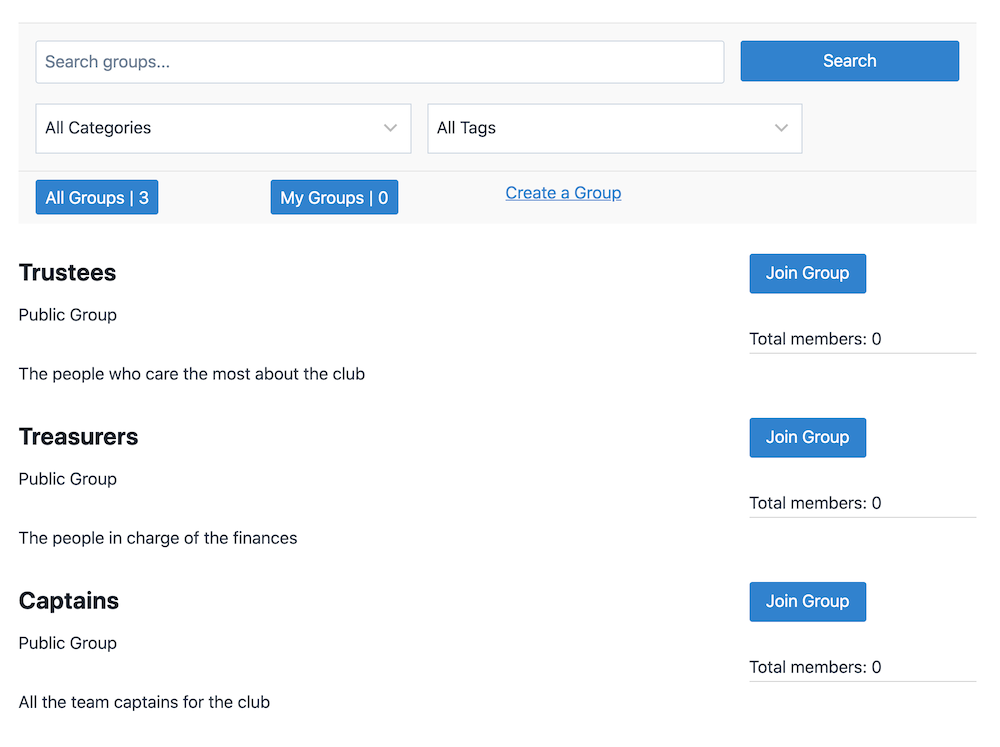Viewport: 1000px width, 747px height.
Task: Switch to the My Groups tab
Action: point(334,197)
